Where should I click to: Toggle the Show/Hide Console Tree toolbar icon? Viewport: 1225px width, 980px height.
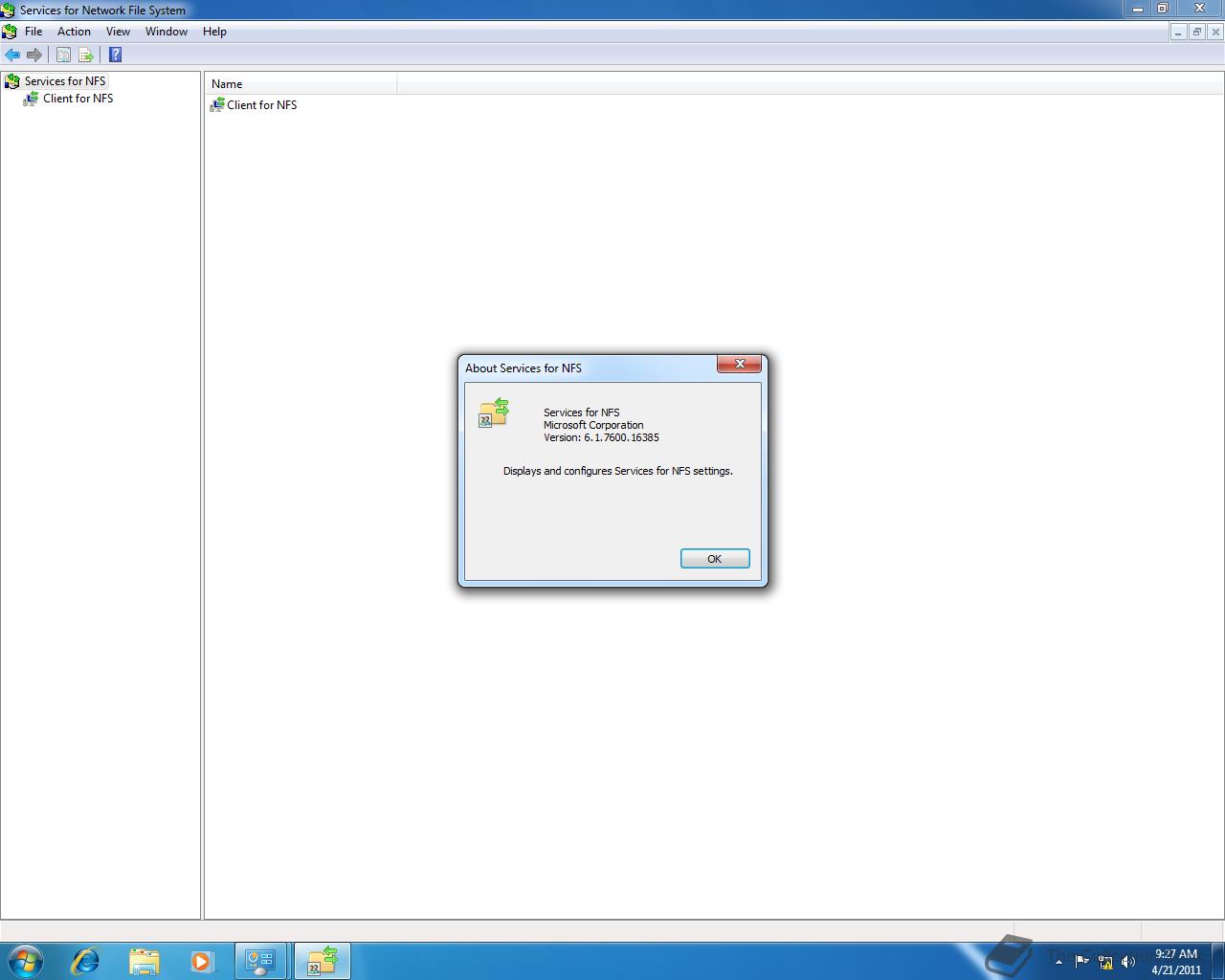click(63, 56)
